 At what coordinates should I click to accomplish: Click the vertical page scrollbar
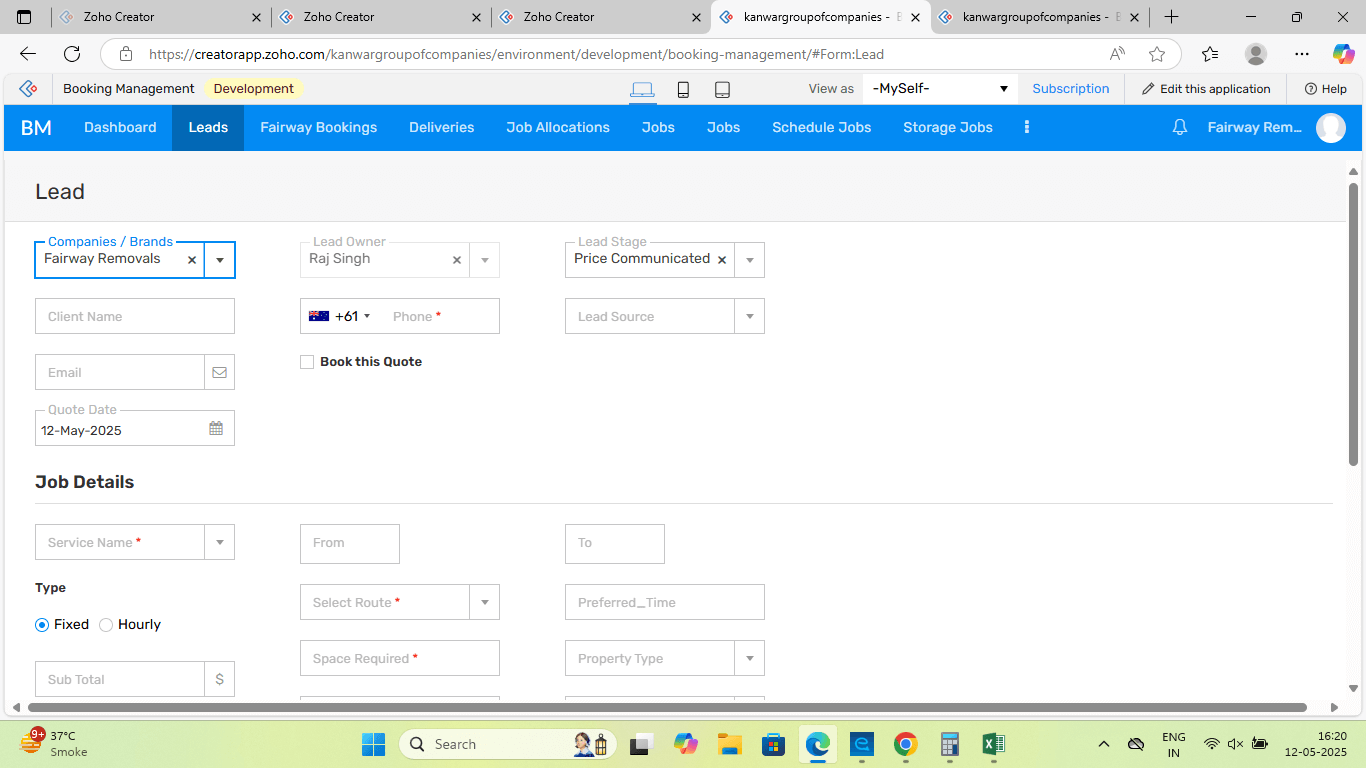[x=1354, y=324]
